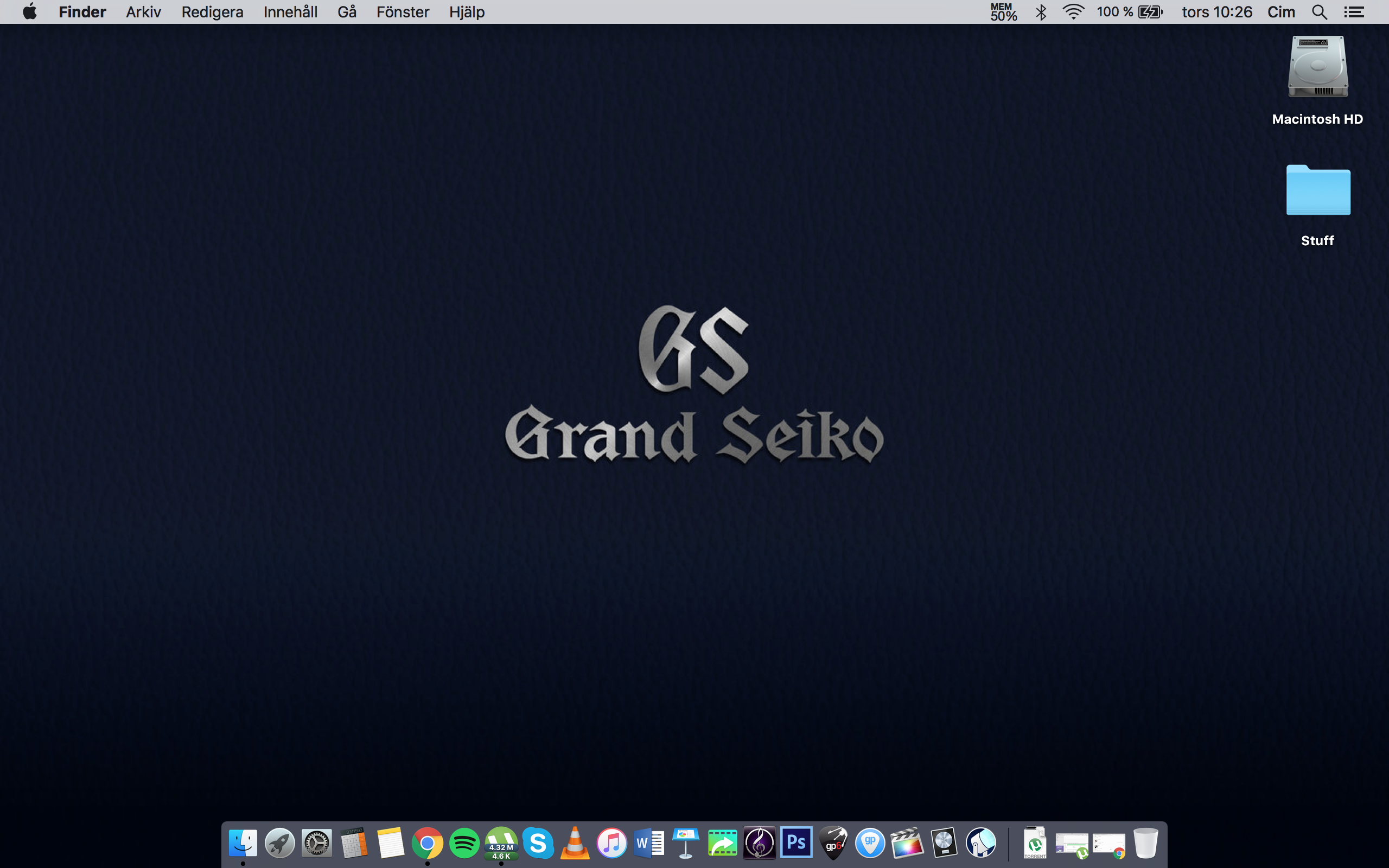Open the Arkiv menu
Screen dimensions: 1389x868
point(143,11)
